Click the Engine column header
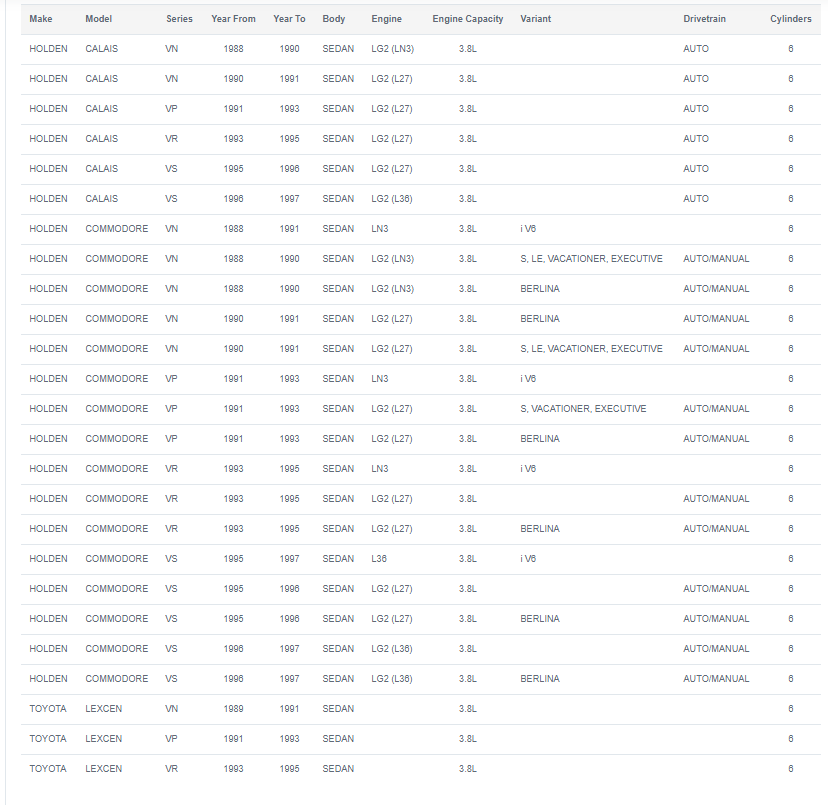The image size is (828, 805). point(387,18)
